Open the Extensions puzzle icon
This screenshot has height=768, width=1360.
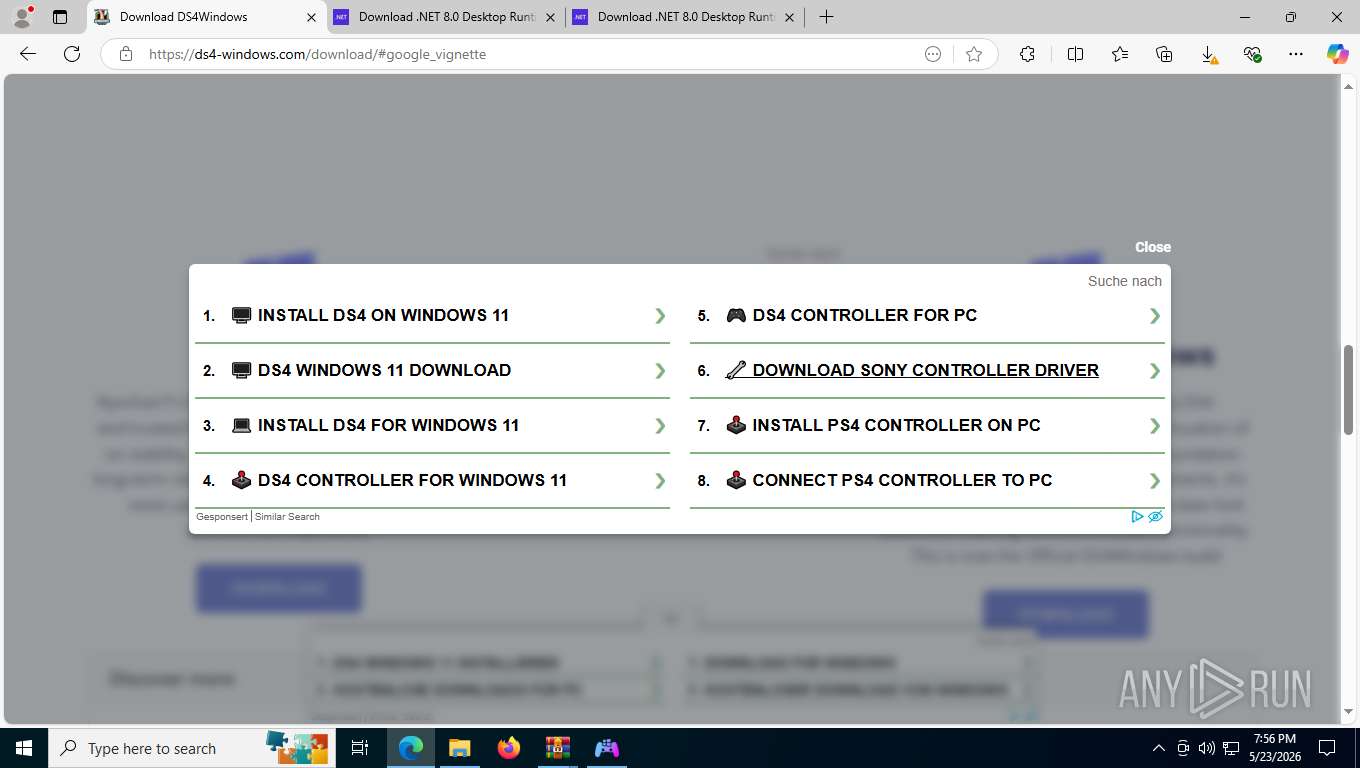coord(1027,54)
